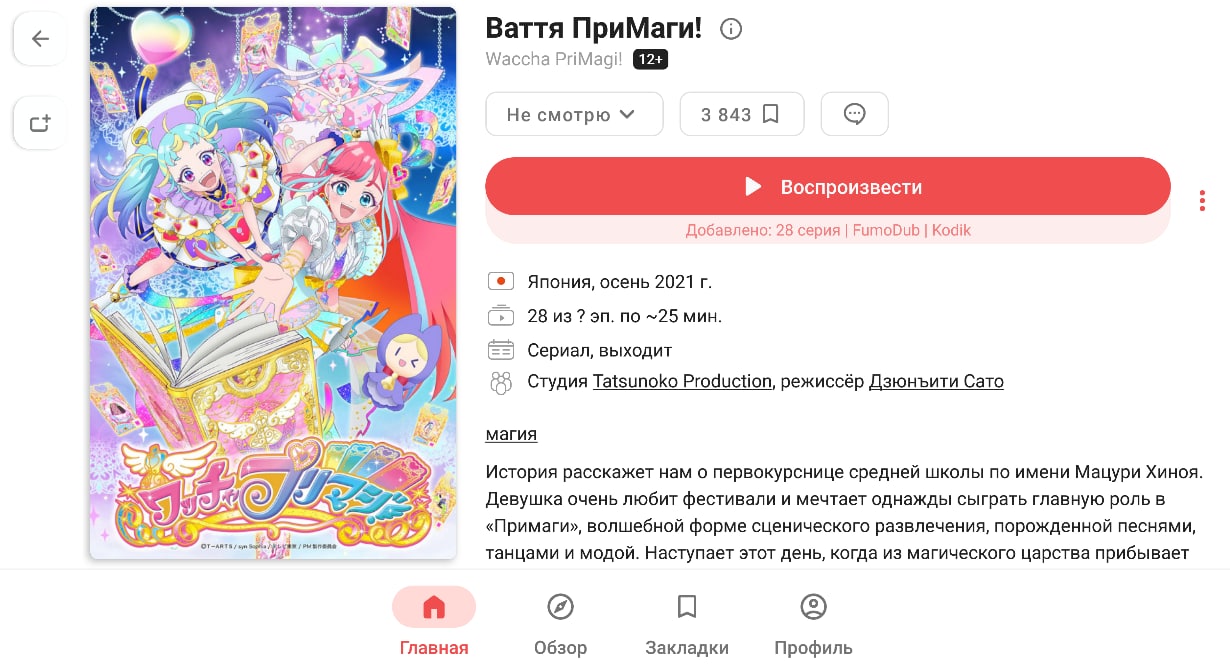The image size is (1230, 667).
Task: Click the episodes count icon
Action: pyautogui.click(x=500, y=316)
